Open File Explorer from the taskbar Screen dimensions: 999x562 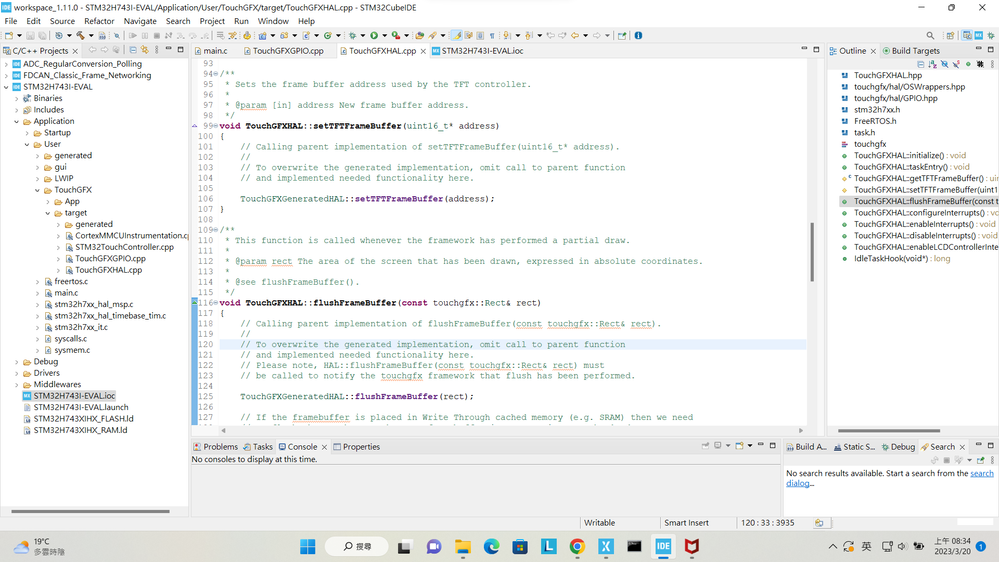tap(463, 547)
